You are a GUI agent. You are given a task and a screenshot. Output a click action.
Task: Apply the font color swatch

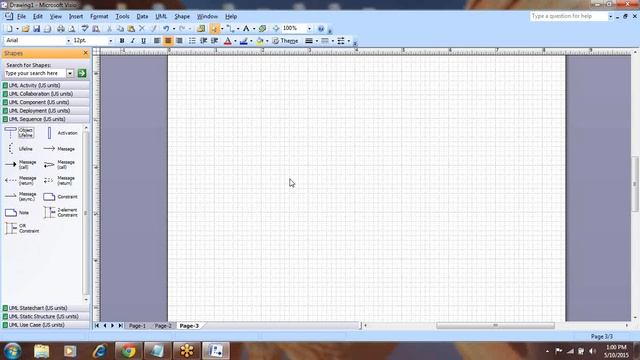(228, 41)
